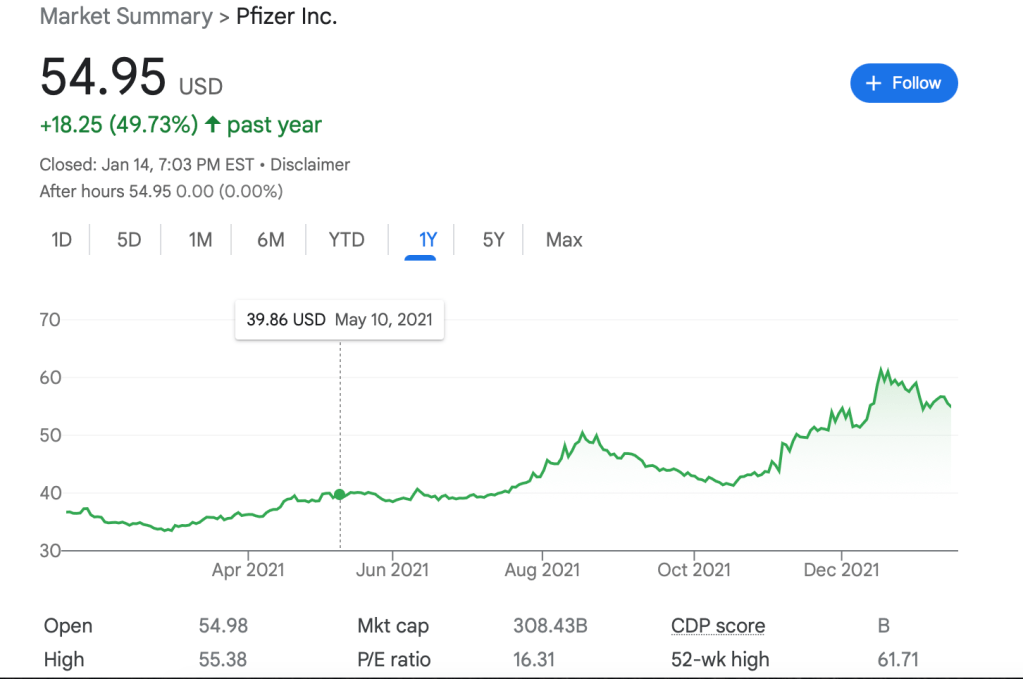Select the 5D time range tab

129,240
